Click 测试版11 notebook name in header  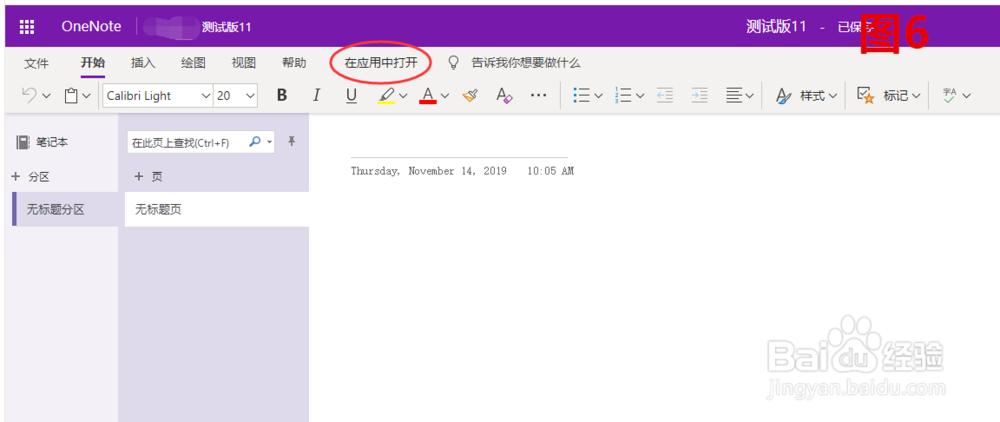226,27
